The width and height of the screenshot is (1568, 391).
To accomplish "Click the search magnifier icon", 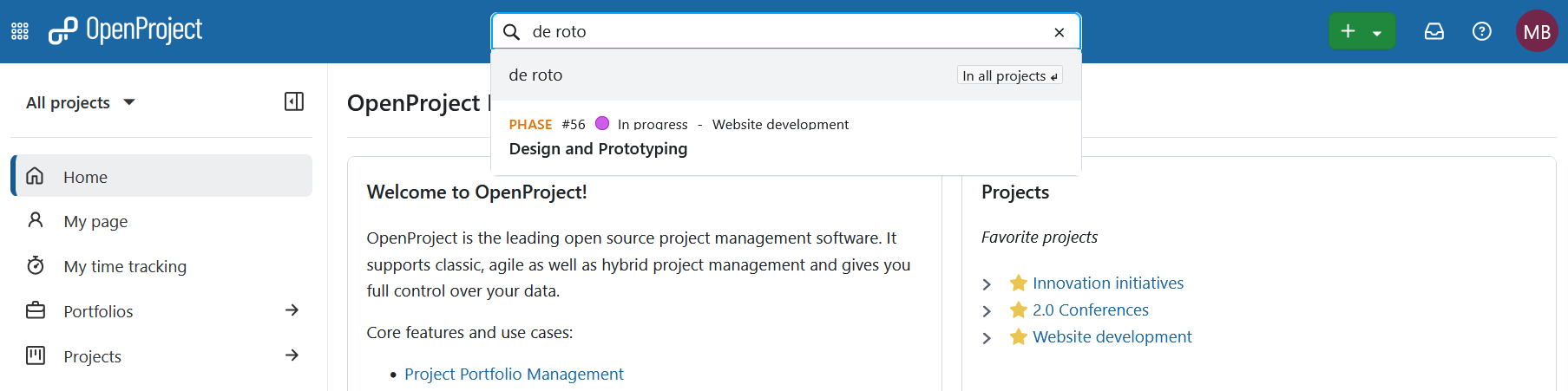I will 512,32.
